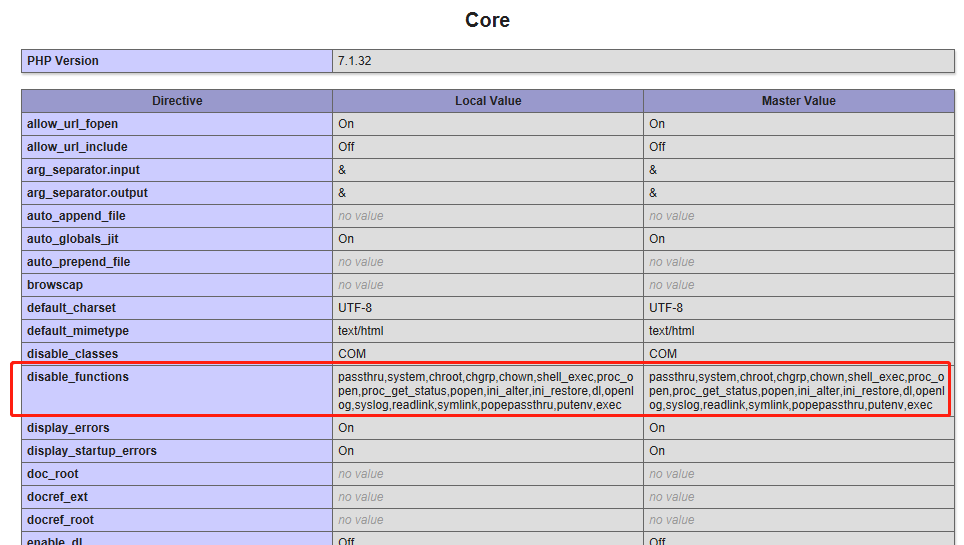Viewport: 964px width, 545px height.
Task: Select the docref_root directive label
Action: click(60, 520)
